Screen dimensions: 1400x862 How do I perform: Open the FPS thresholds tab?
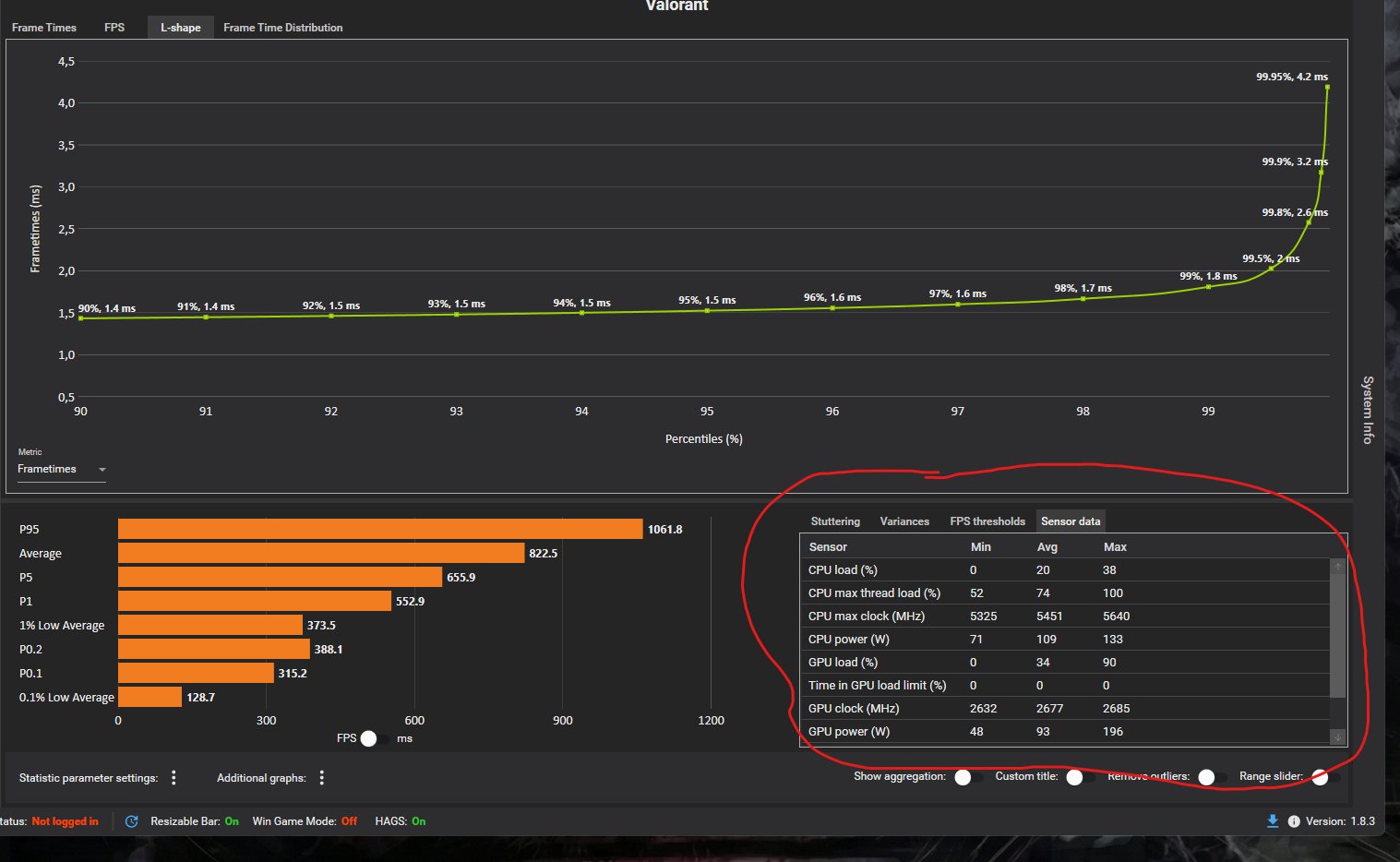click(987, 521)
